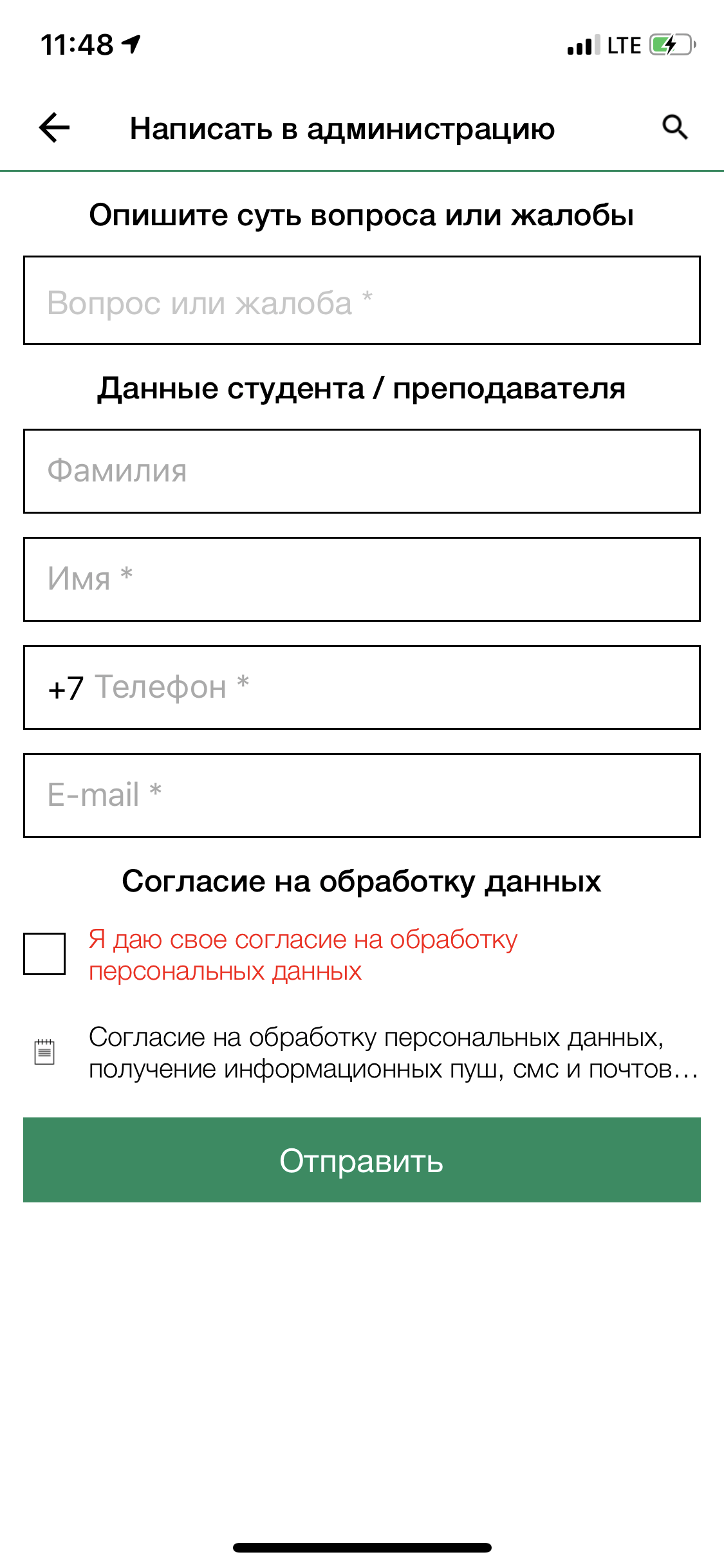724x1568 pixels.
Task: Tap the 'Написать в администрацию' page title
Action: (x=342, y=128)
